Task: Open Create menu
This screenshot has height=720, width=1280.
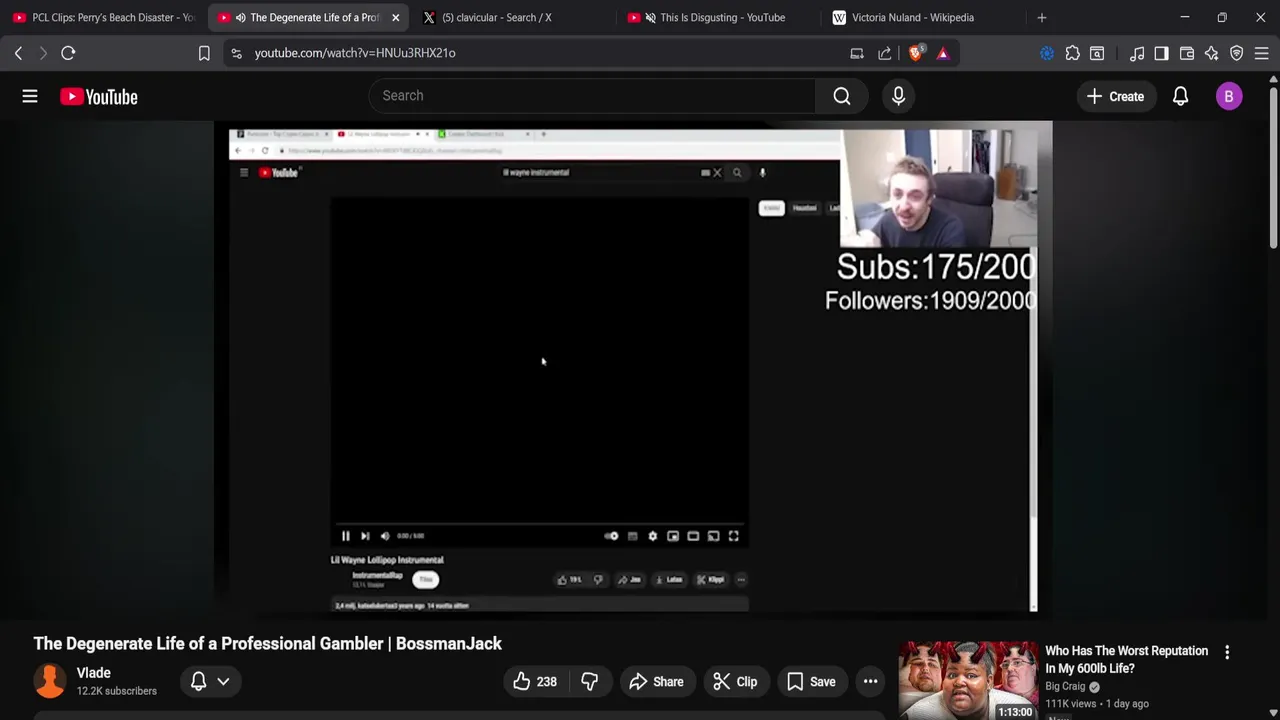Action: point(1116,96)
